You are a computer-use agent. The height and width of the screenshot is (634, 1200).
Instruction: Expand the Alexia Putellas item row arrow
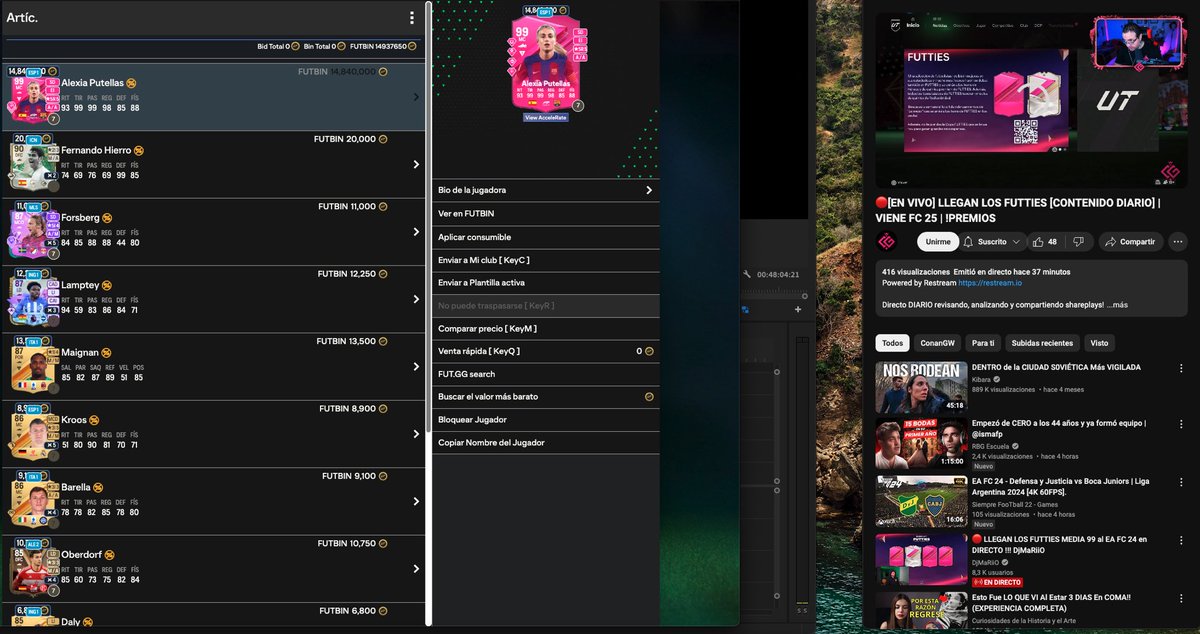(x=416, y=97)
